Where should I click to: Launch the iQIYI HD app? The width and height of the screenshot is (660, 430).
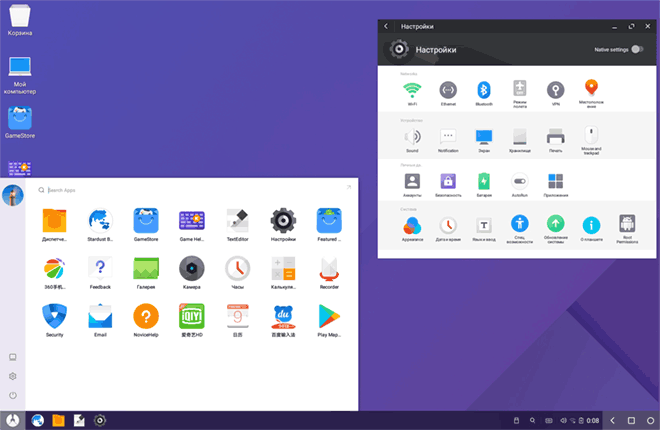point(192,321)
